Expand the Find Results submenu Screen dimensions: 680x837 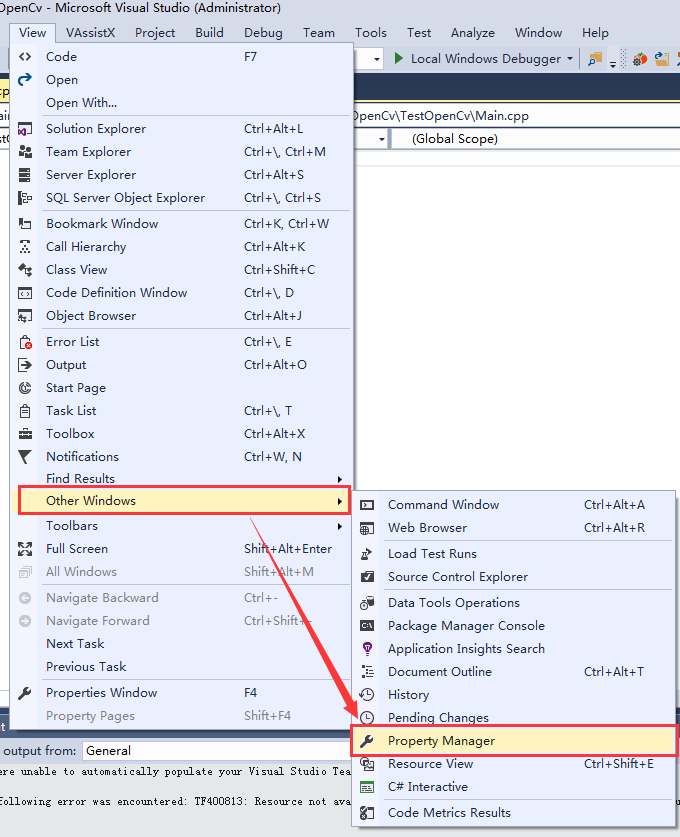point(180,479)
